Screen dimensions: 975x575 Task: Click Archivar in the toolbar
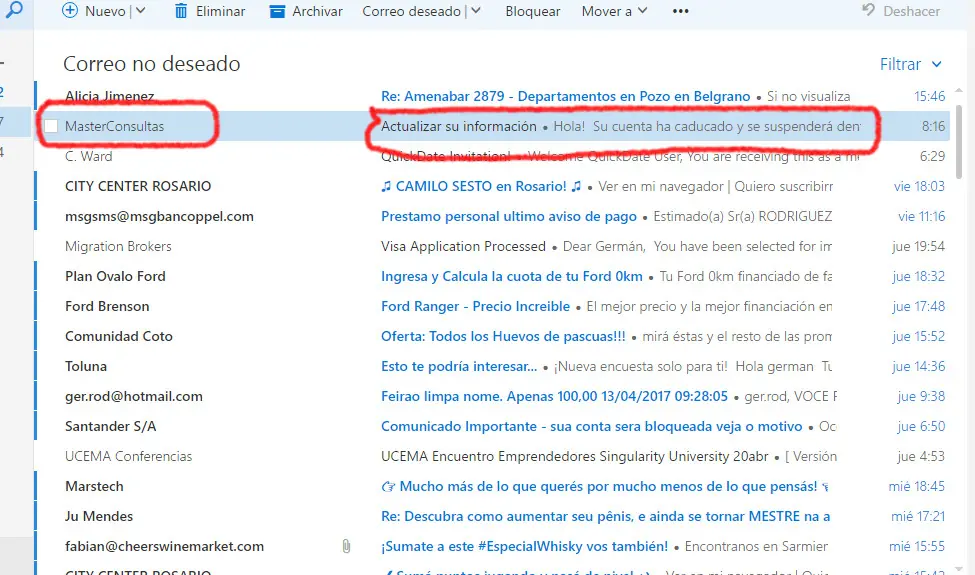[x=317, y=11]
